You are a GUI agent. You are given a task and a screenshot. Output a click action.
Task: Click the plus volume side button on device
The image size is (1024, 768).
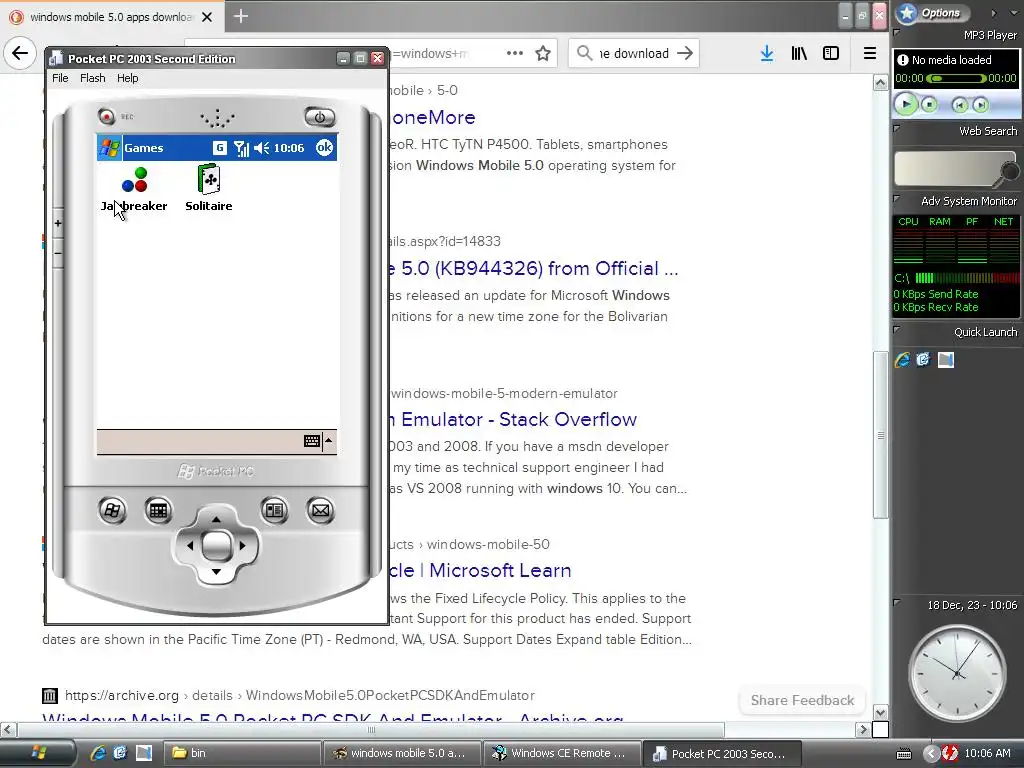58,223
